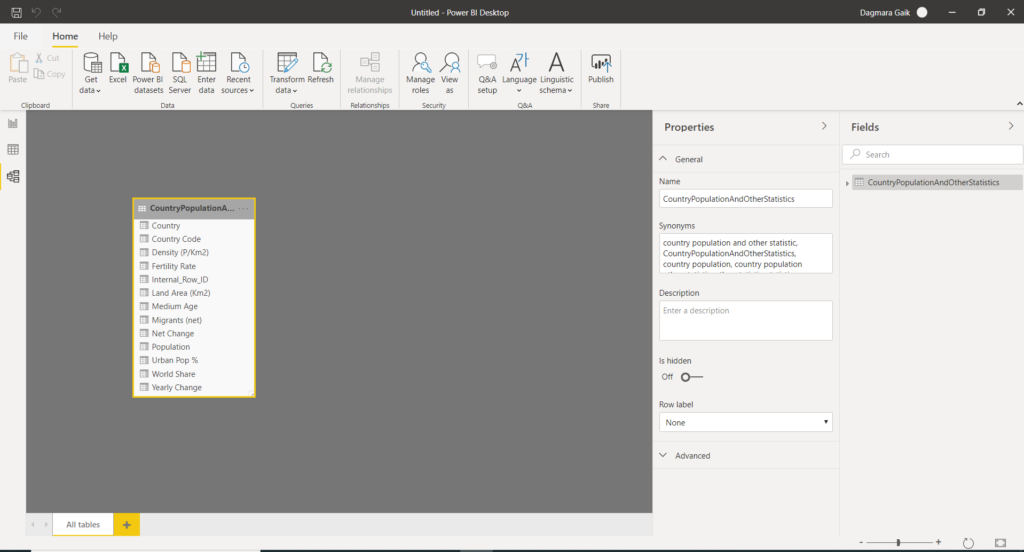Click the Undo arrow in title bar
Viewport: 1024px width, 552px height.
(36, 12)
